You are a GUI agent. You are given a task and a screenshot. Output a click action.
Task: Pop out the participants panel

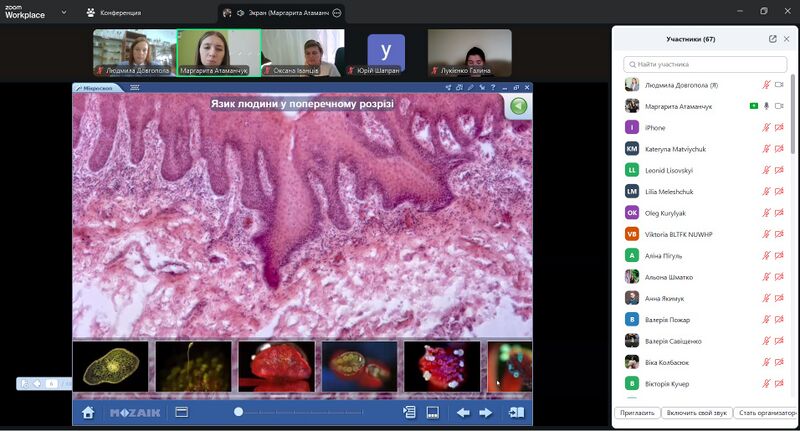tap(773, 39)
